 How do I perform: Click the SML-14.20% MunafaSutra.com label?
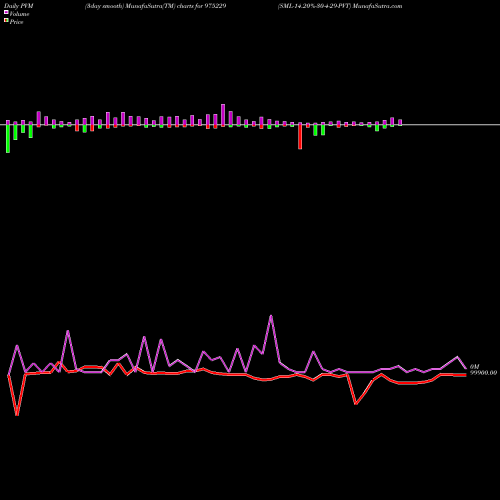340,6
